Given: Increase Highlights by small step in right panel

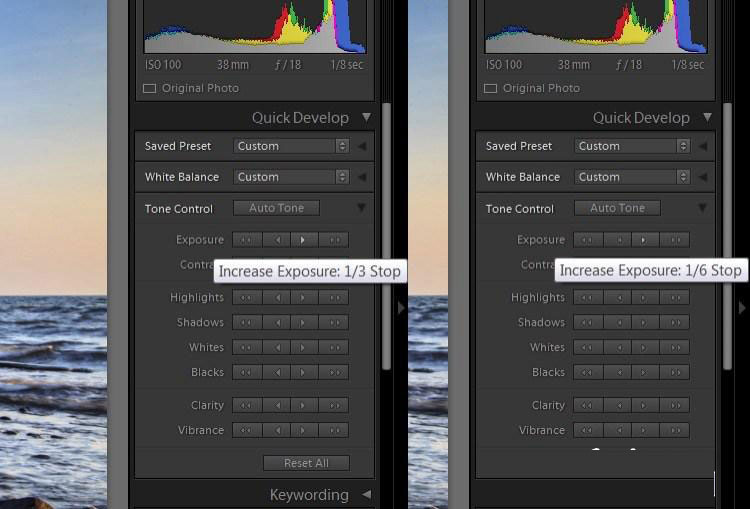Looking at the screenshot, I should pos(646,297).
